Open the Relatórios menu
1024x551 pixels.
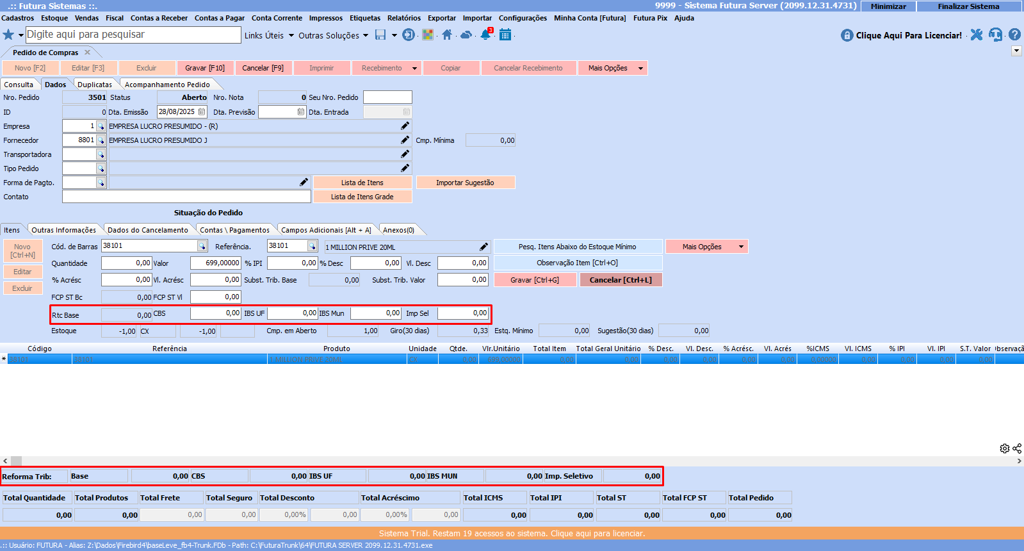(403, 18)
